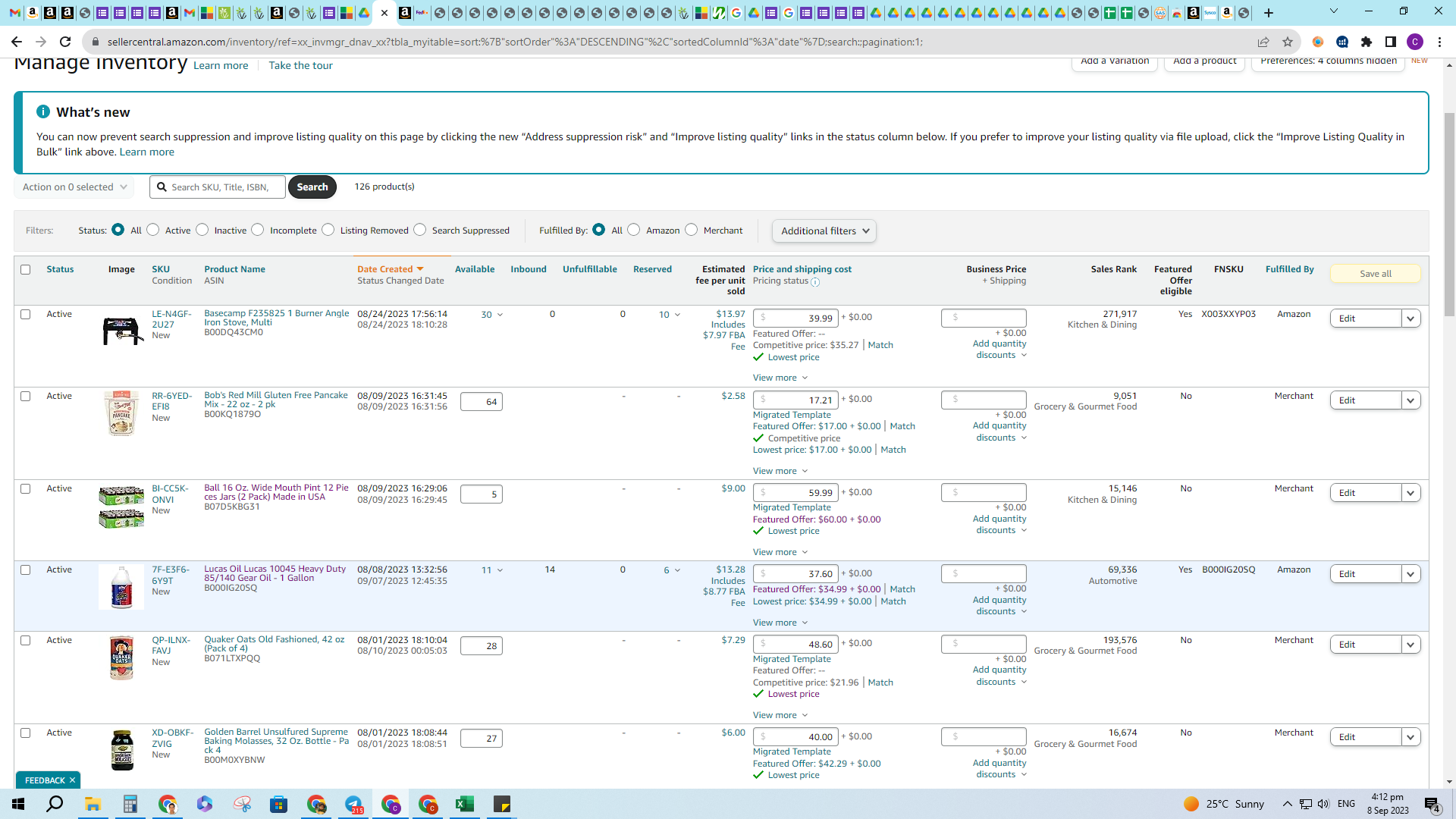
Task: Tick the select-all checkbox in table header
Action: point(26,269)
